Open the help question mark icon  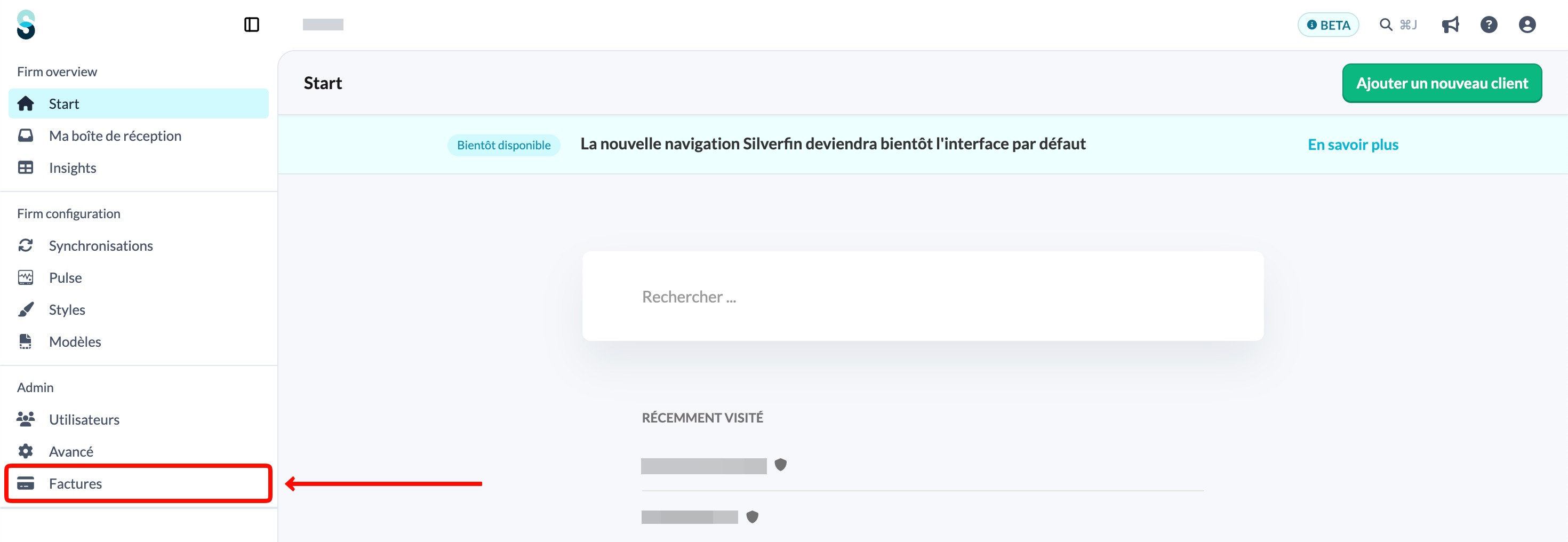1488,25
